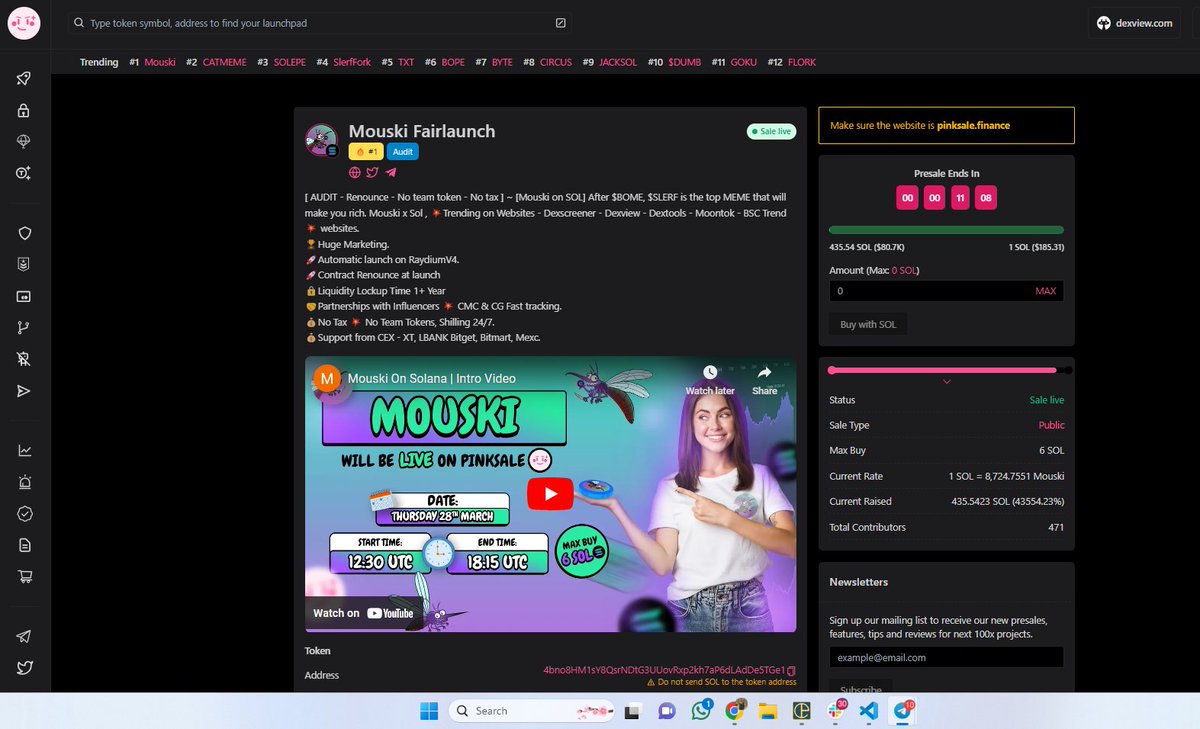Image resolution: width=1200 pixels, height=729 pixels.
Task: Play the Mouski intro YouTube video
Action: pos(551,493)
